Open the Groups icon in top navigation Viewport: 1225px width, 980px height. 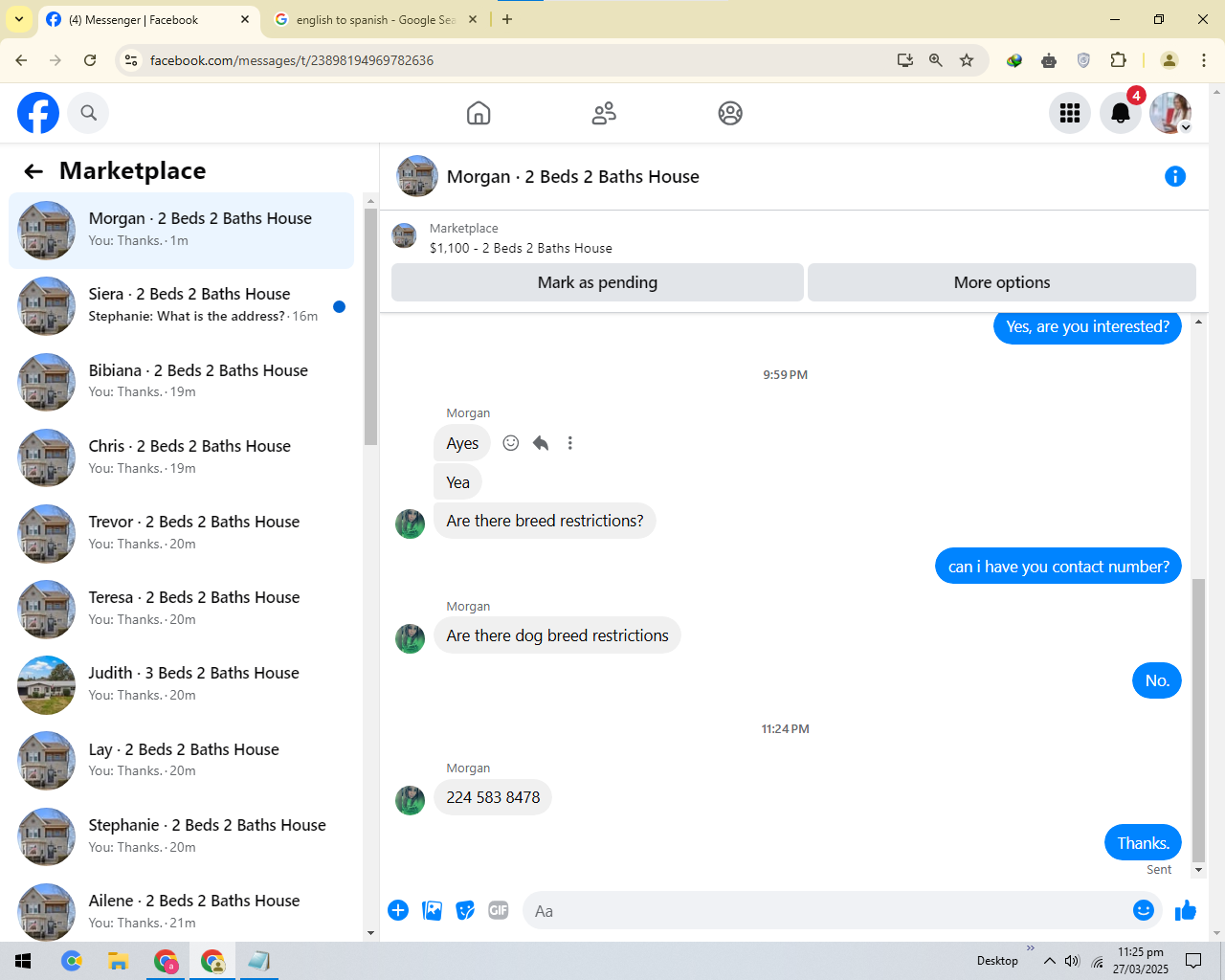click(730, 113)
